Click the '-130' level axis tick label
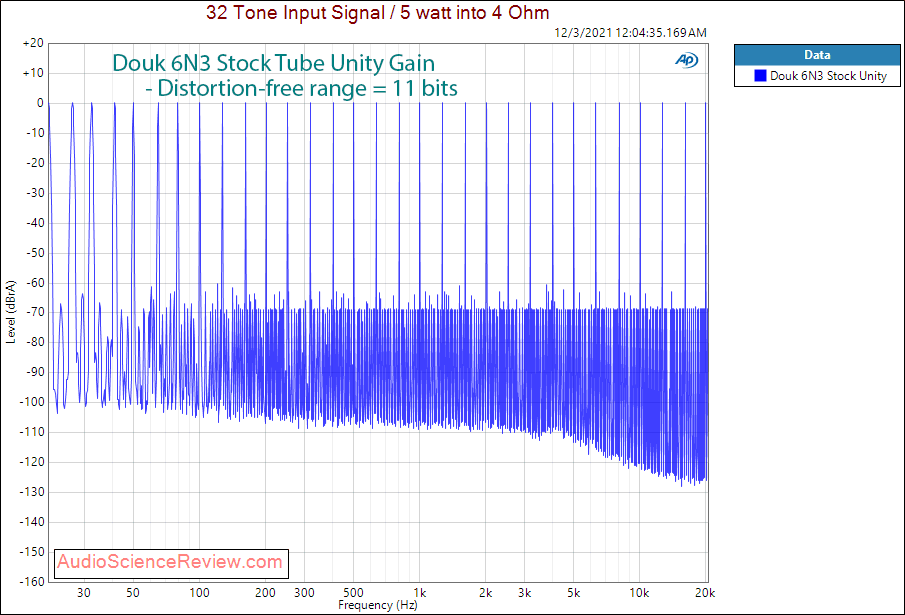This screenshot has height=615, width=905. coord(32,492)
